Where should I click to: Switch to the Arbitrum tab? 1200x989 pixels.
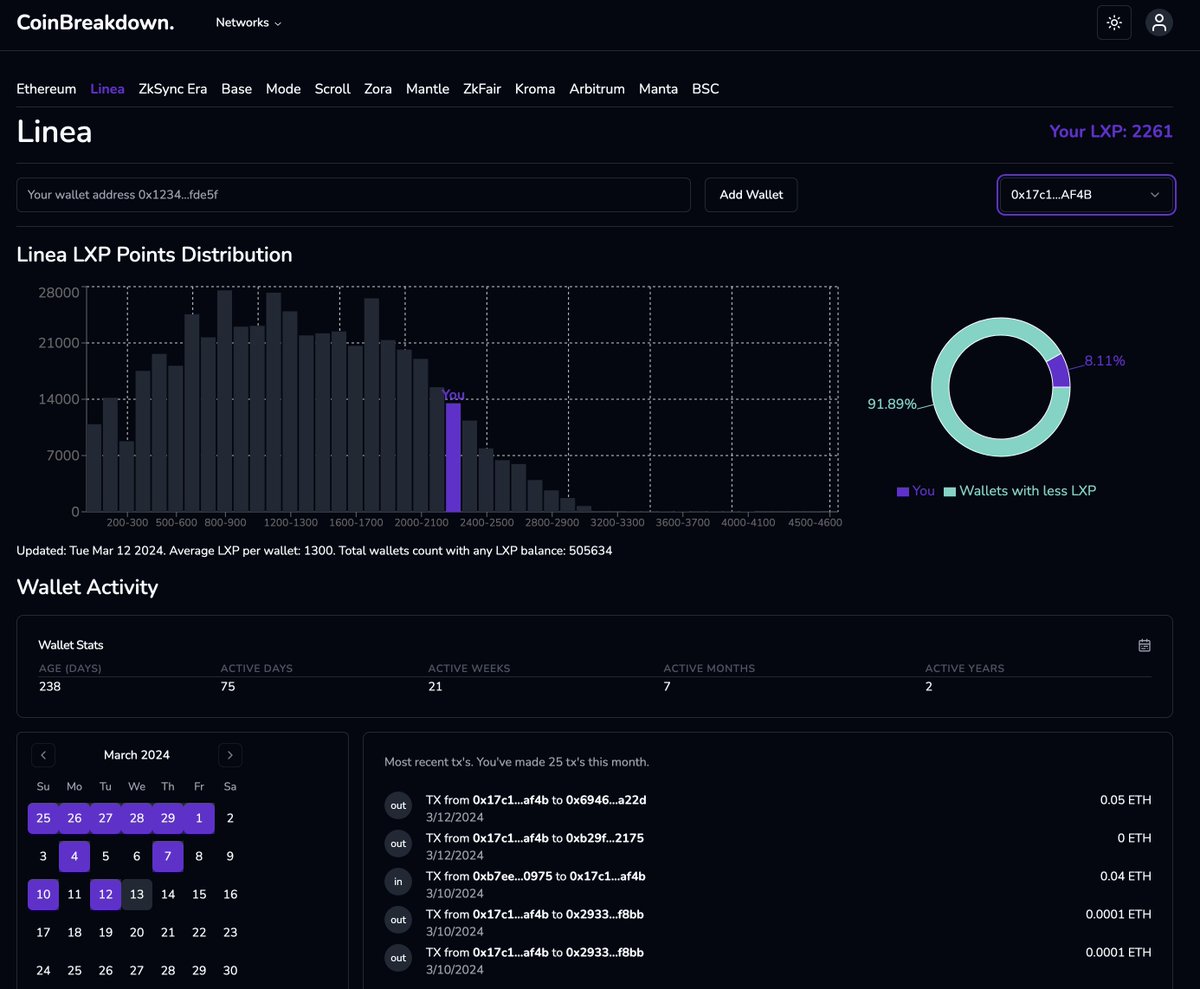(x=597, y=89)
